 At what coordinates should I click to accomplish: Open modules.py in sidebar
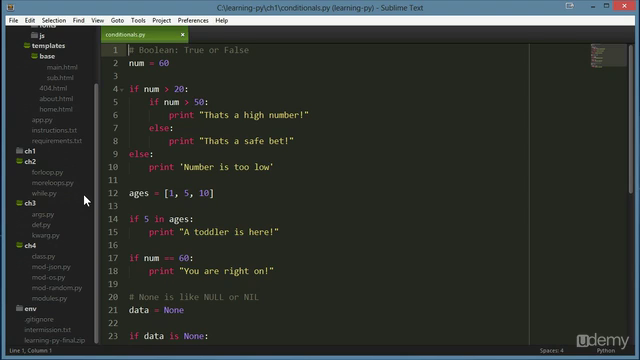coord(49,298)
